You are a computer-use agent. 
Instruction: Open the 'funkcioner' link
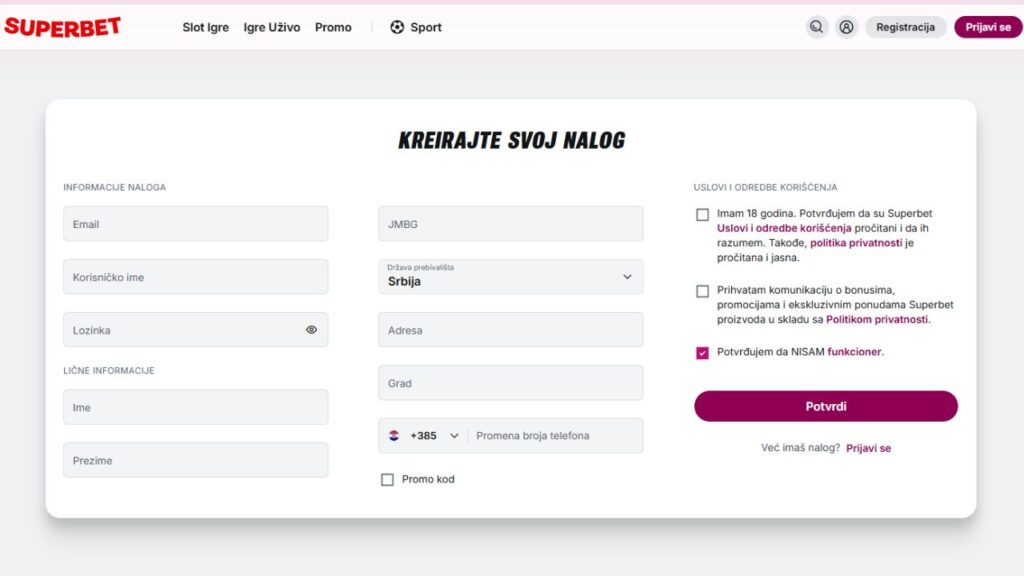point(854,351)
